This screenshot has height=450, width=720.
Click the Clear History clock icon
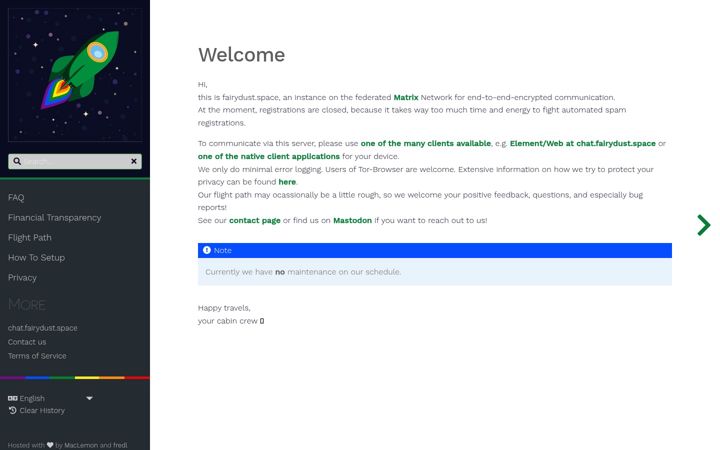coord(12,411)
